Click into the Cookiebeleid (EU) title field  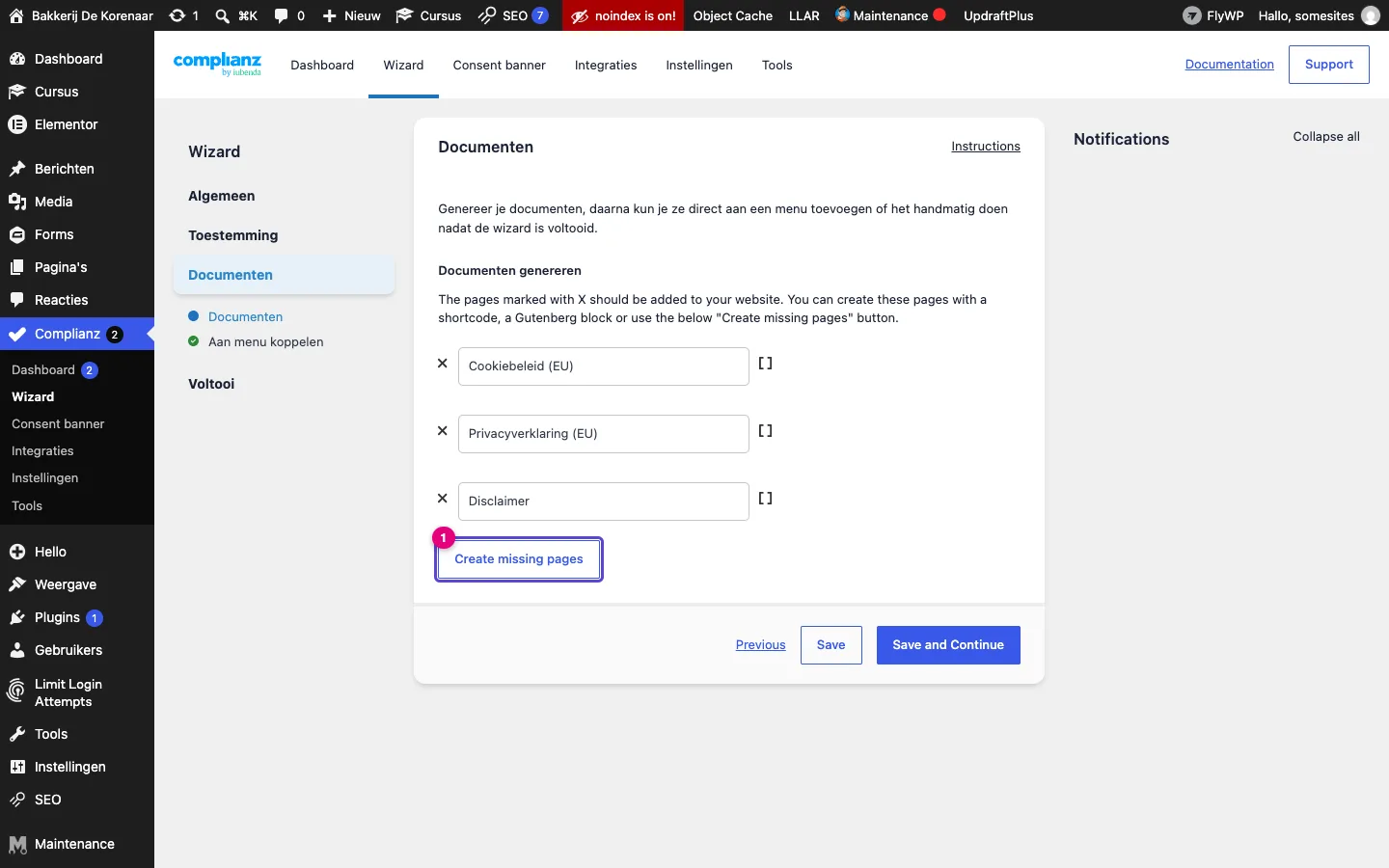tap(604, 366)
